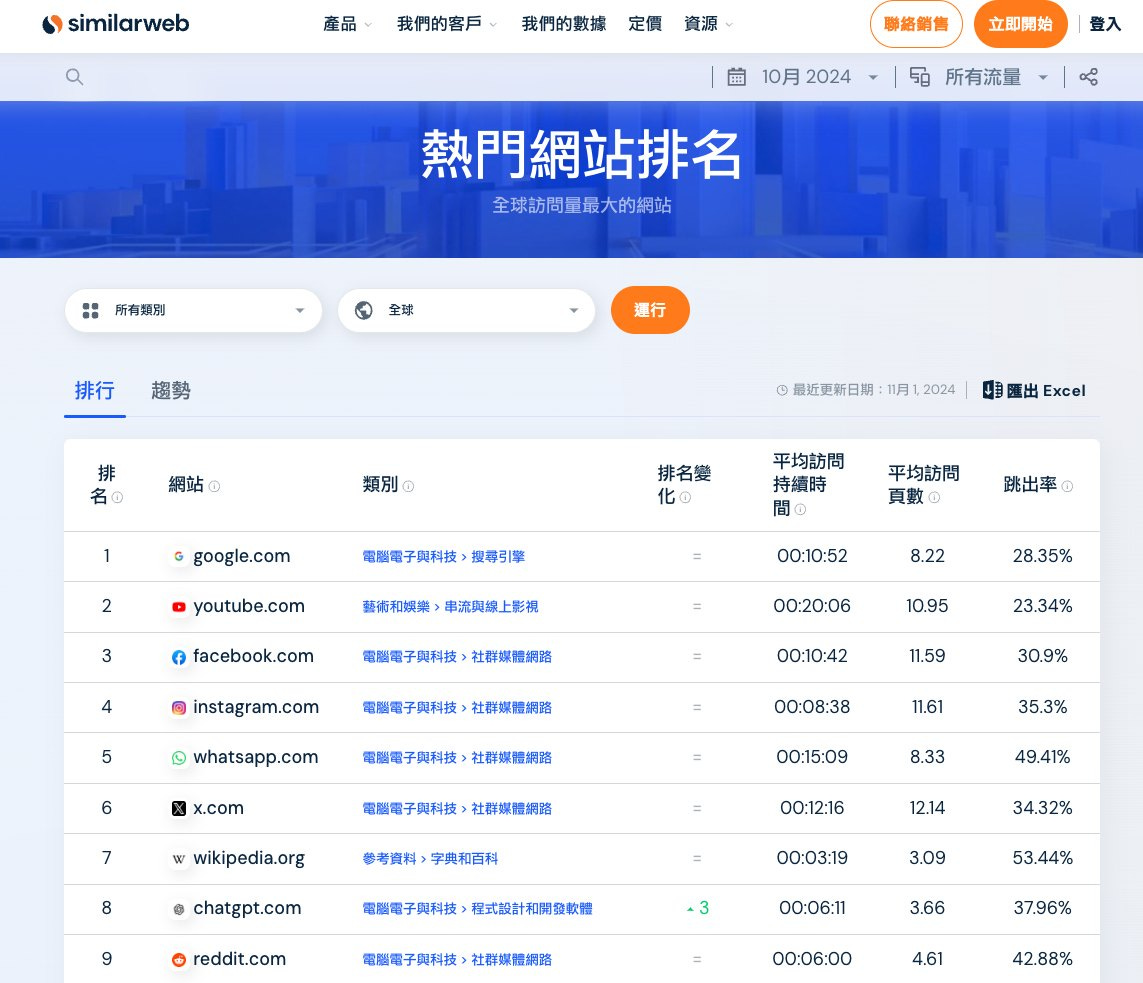The height and width of the screenshot is (983, 1143).
Task: Click the grid icon in 所有類別 selector
Action: [90, 310]
